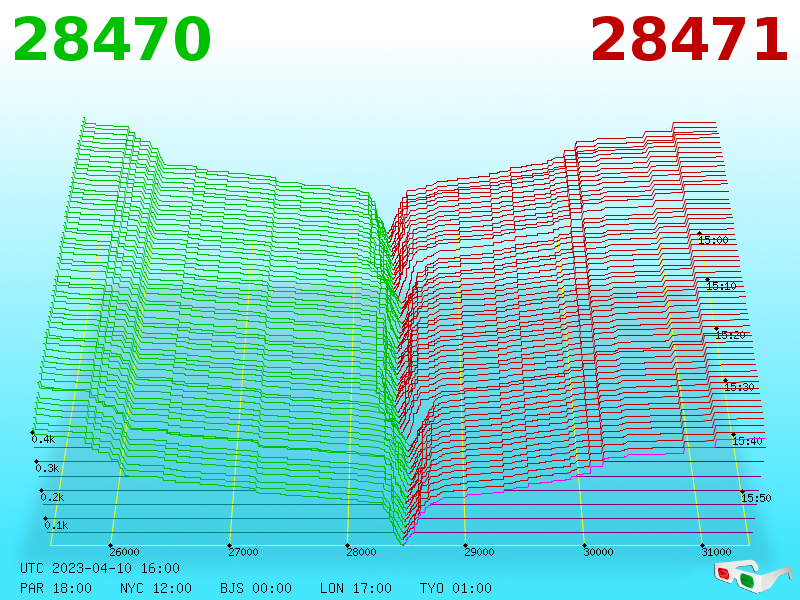Click the 15:10 time axis label
Image resolution: width=800 pixels, height=600 pixels.
click(x=721, y=286)
